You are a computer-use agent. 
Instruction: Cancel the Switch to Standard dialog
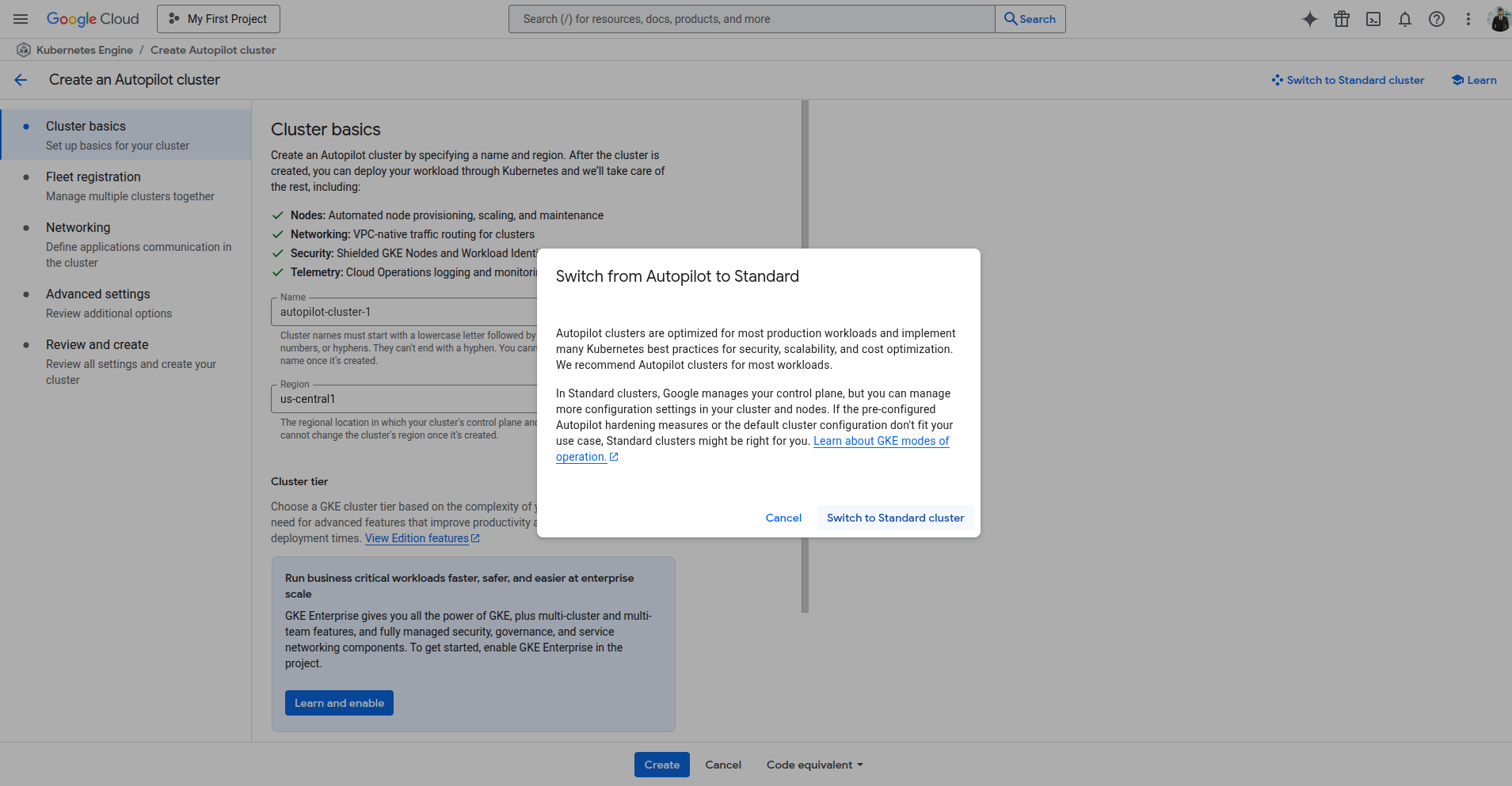tap(783, 518)
